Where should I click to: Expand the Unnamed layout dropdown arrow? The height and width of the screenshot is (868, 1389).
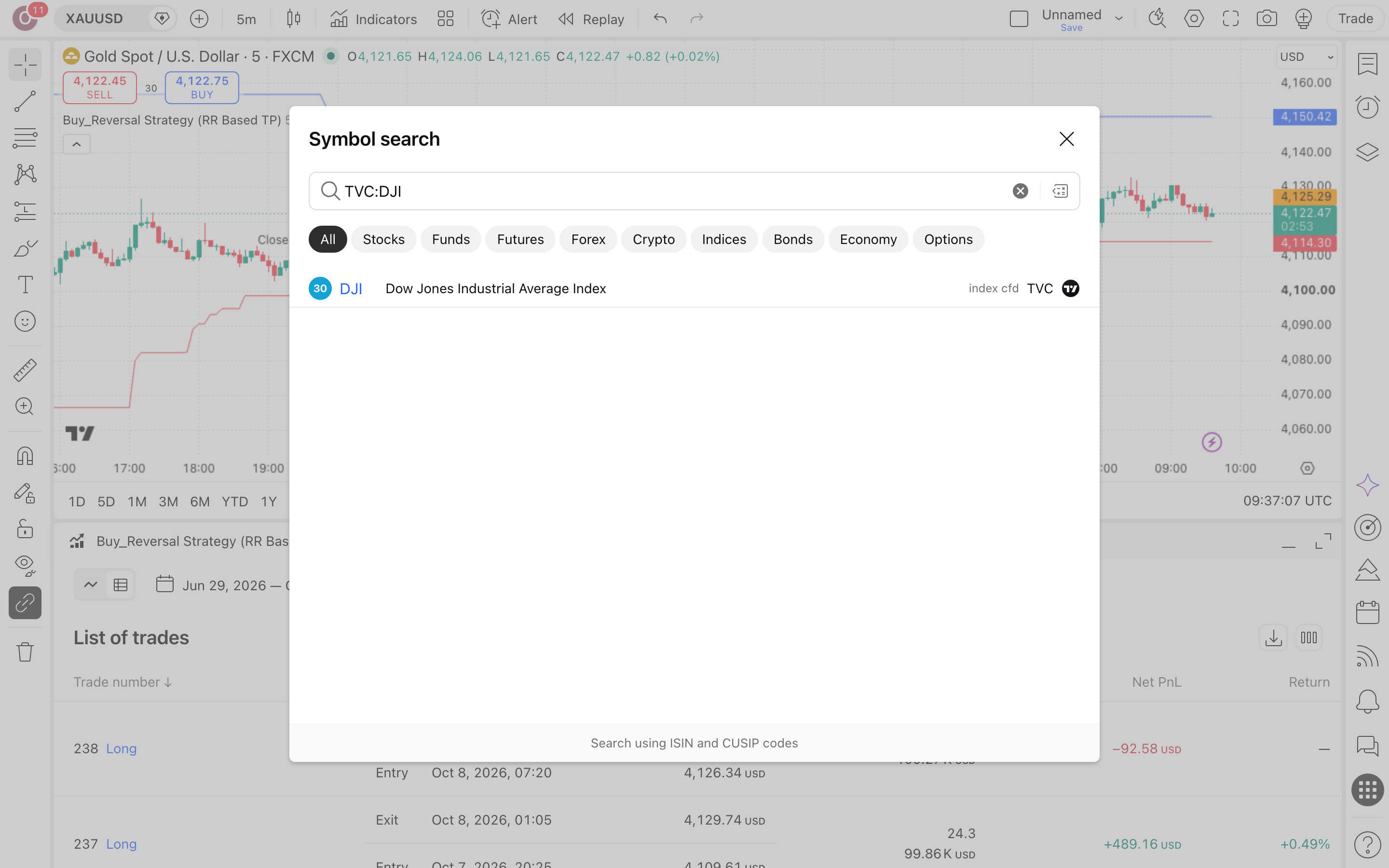click(x=1118, y=19)
